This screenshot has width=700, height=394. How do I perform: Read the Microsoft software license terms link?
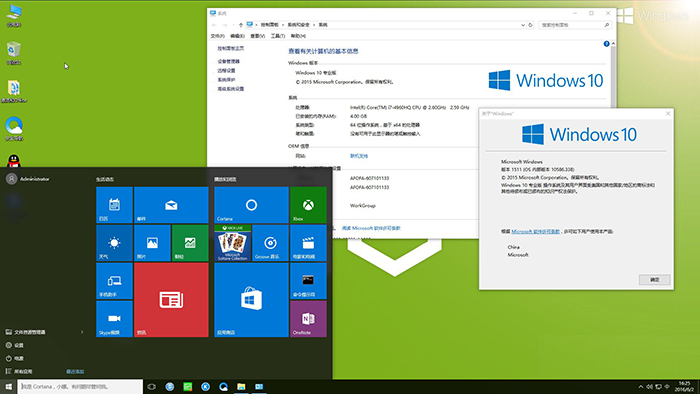pos(371,228)
